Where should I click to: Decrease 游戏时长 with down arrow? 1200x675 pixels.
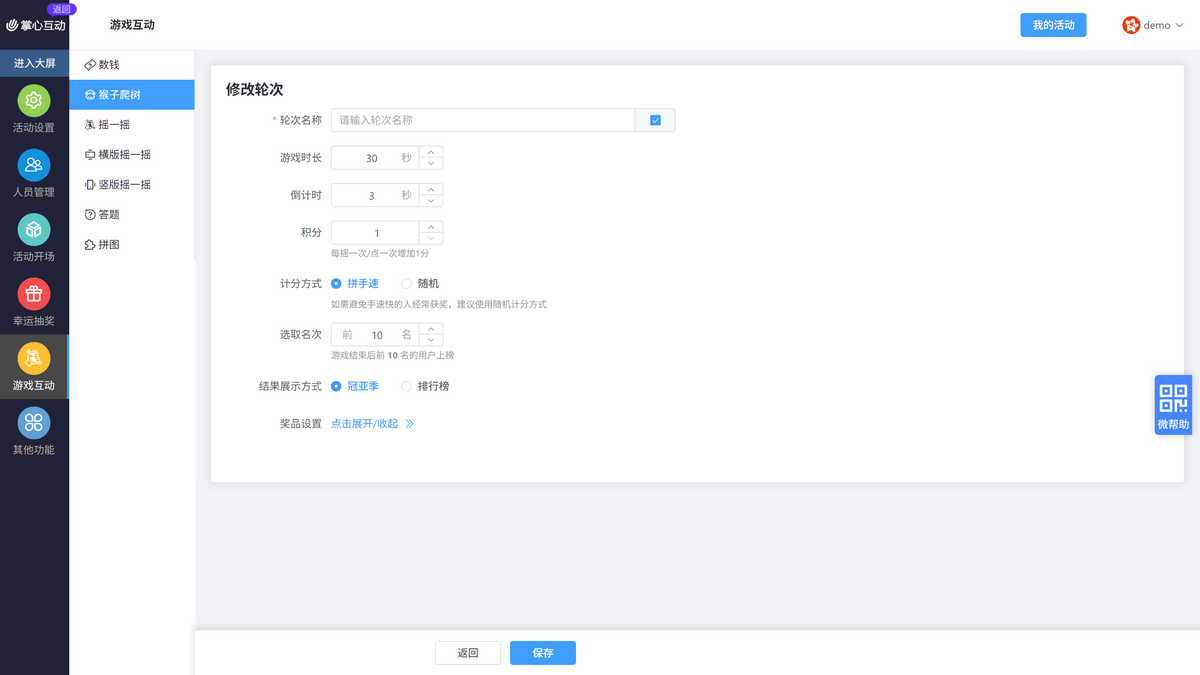tap(431, 164)
